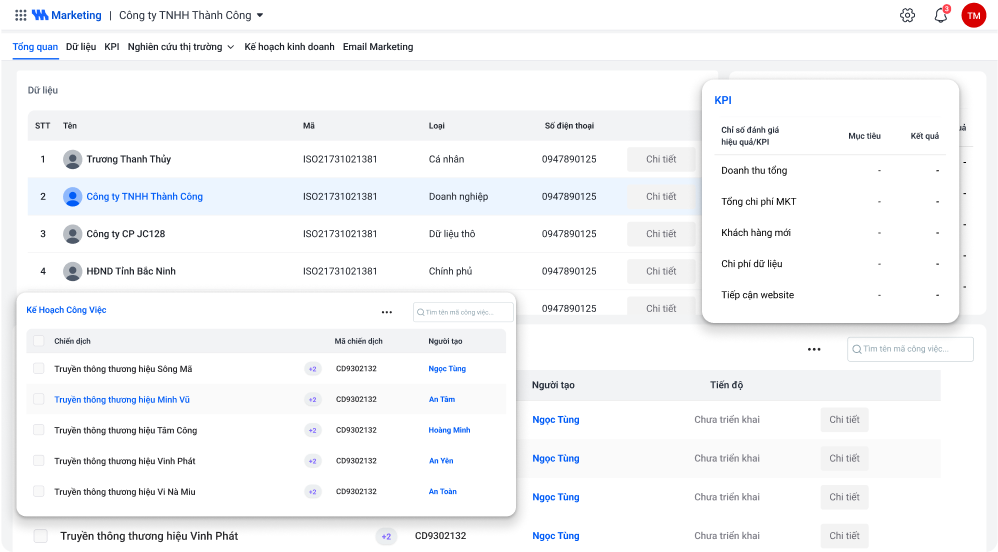The image size is (998, 552).
Task: Check Truyền thông thương hiệu Sông Mã
Action: pyautogui.click(x=39, y=369)
